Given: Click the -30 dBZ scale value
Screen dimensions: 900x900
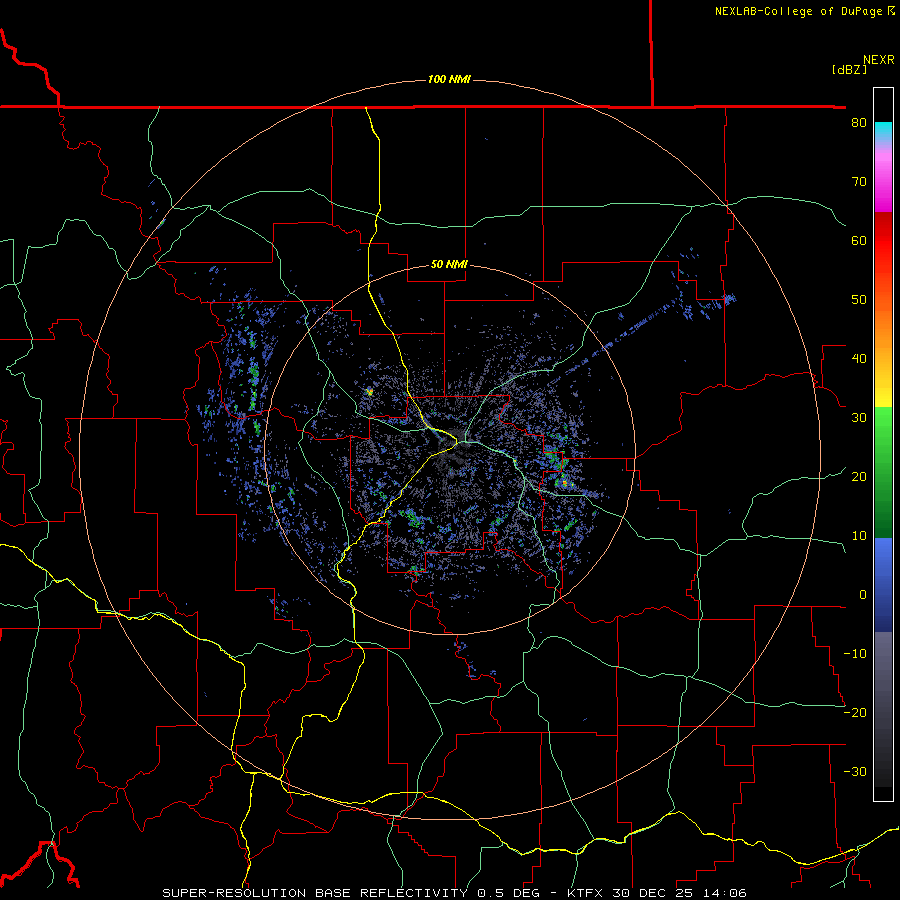Looking at the screenshot, I should [x=855, y=771].
